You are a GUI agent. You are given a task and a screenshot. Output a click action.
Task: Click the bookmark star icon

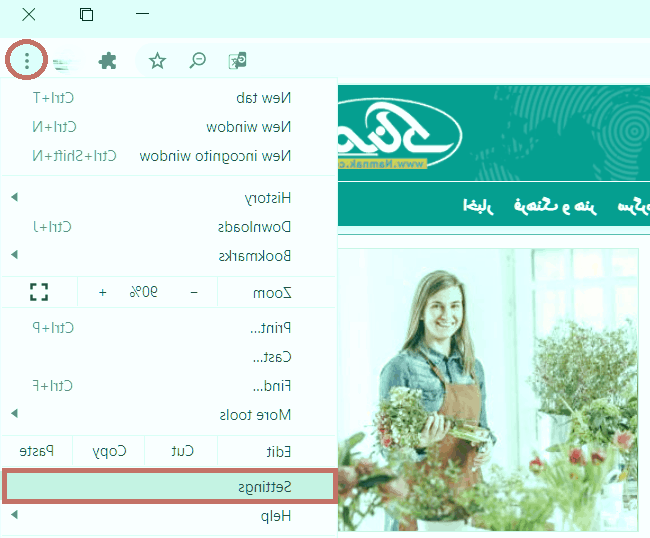click(x=157, y=61)
